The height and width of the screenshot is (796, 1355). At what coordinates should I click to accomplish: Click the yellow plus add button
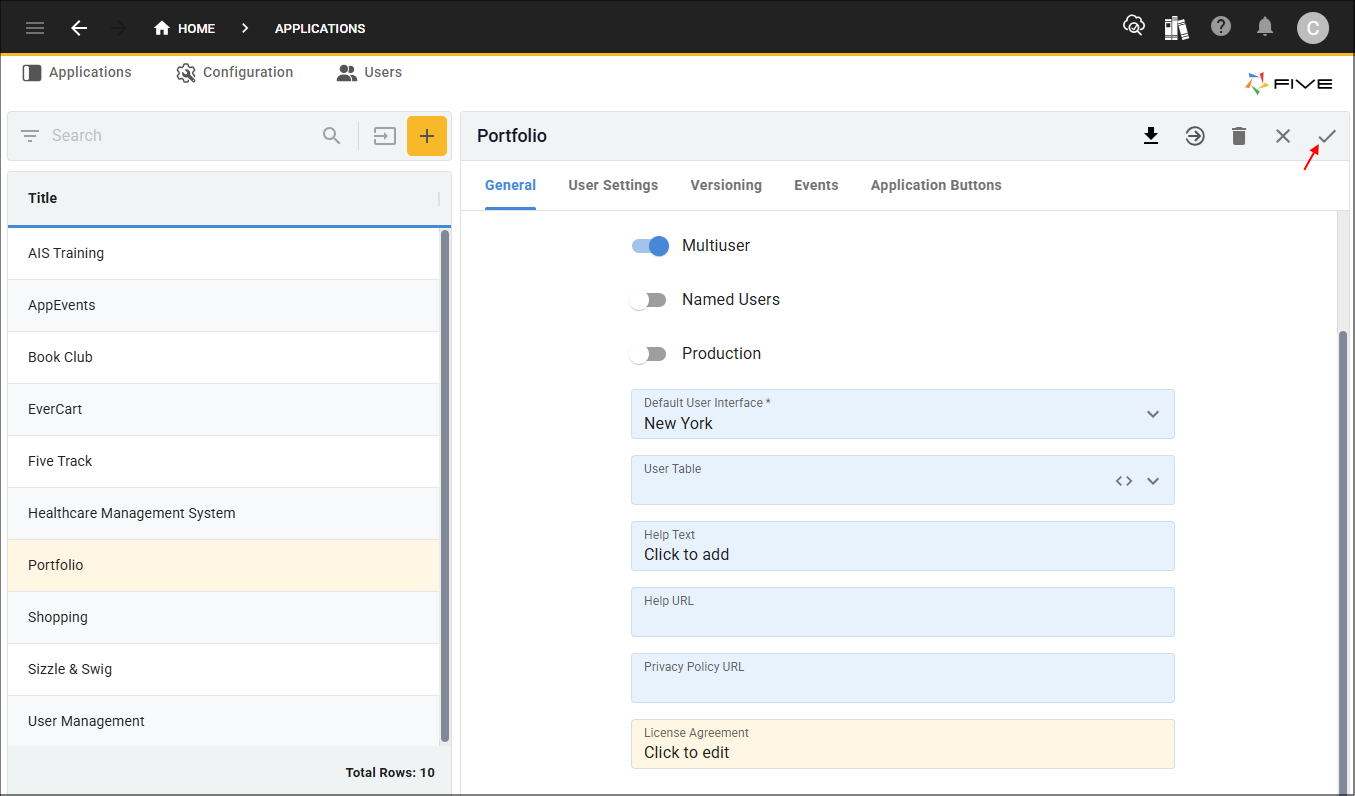pos(427,136)
